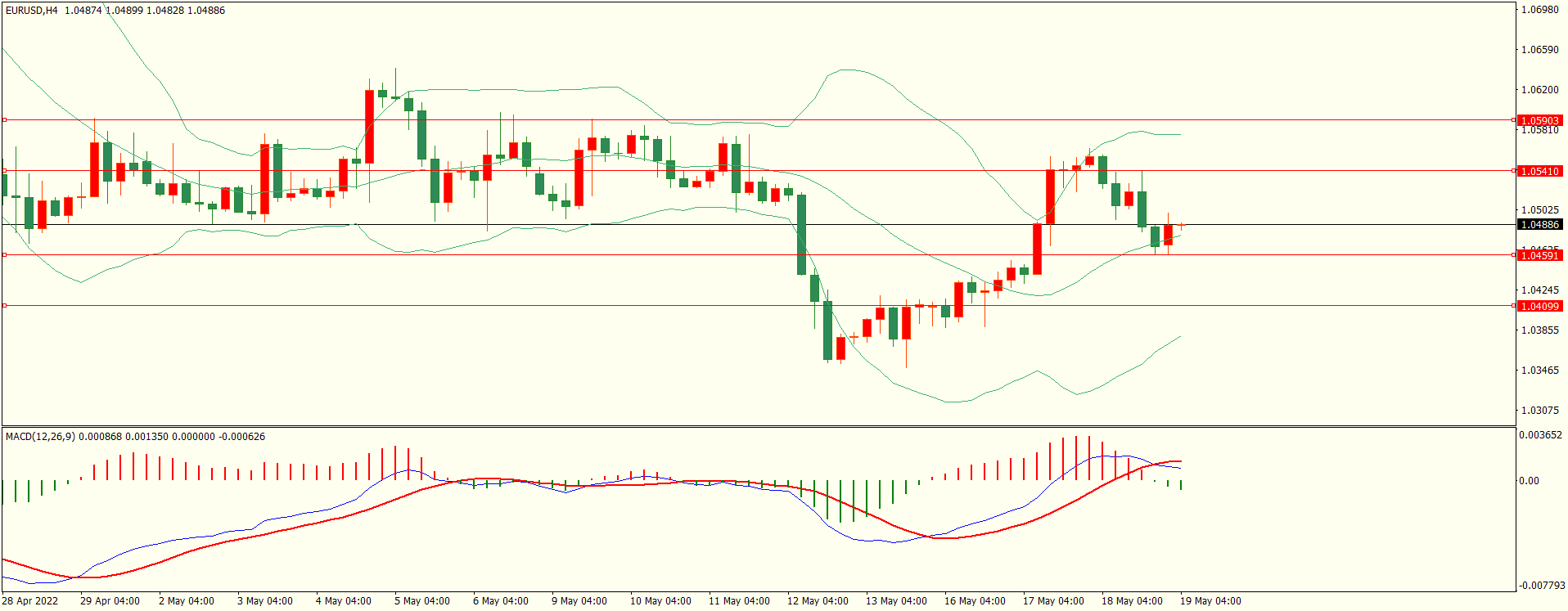Click the 12 May 04:00 time label
The image size is (1568, 611).
point(817,601)
